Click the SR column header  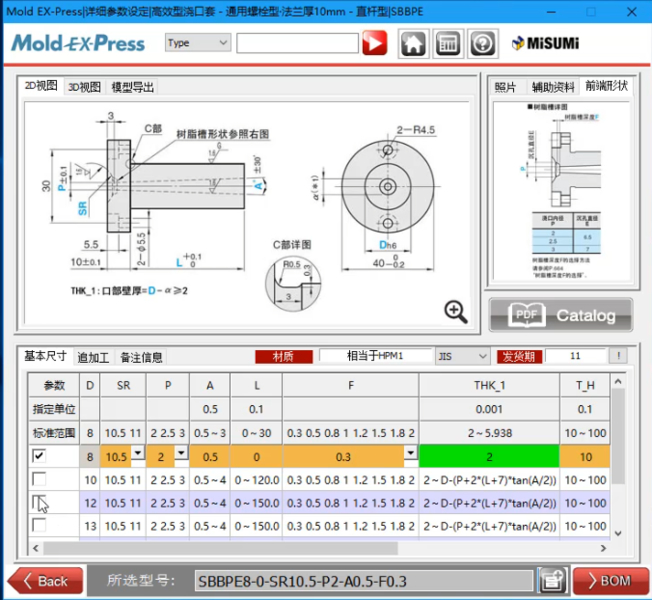[123, 385]
